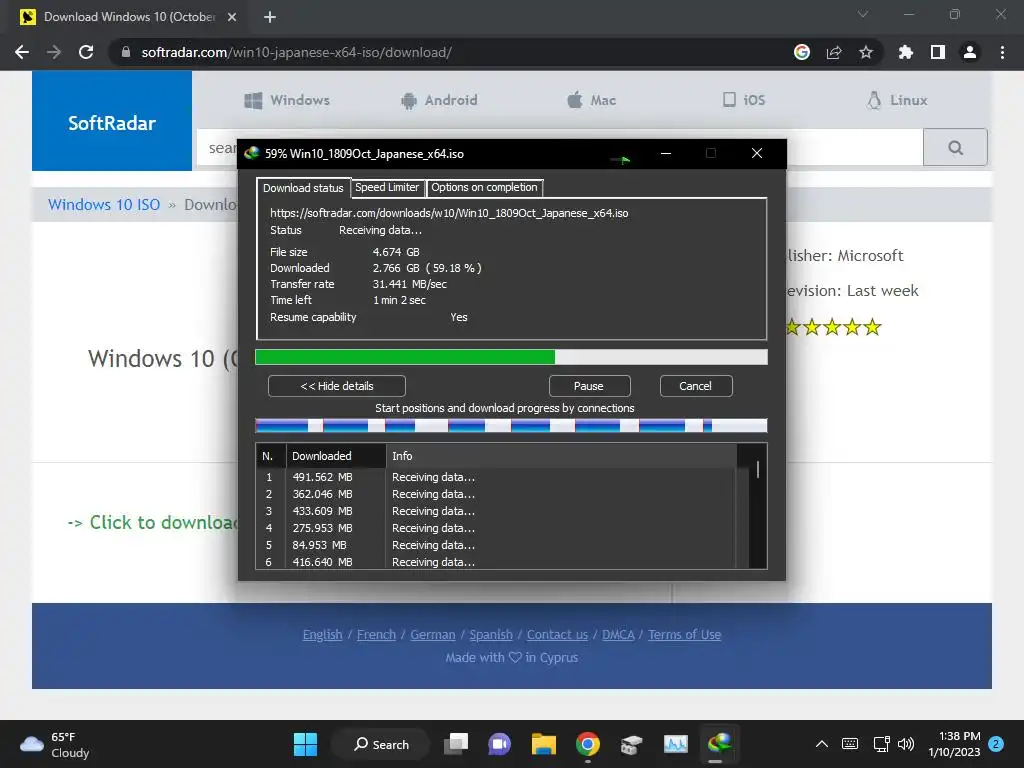Open Chrome three-dot menu
This screenshot has height=768, width=1024.
(x=1002, y=52)
